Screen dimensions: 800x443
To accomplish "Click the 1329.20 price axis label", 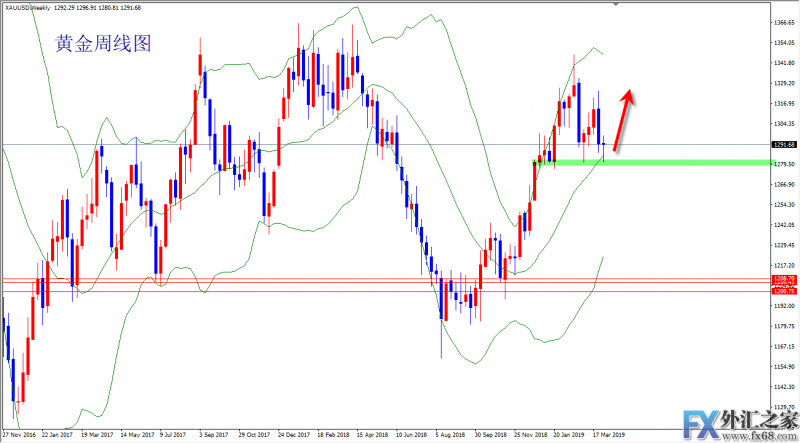I will (x=783, y=84).
